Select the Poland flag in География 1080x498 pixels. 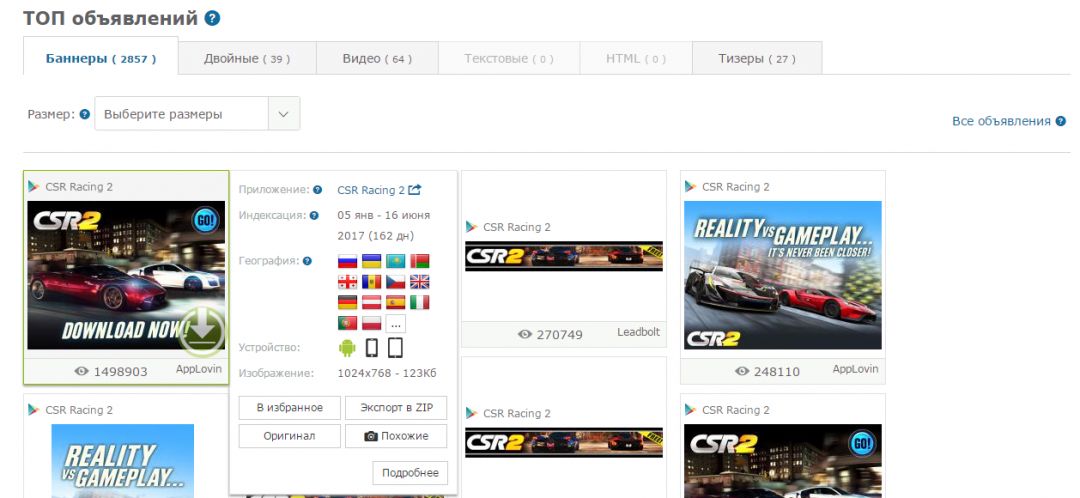(371, 323)
